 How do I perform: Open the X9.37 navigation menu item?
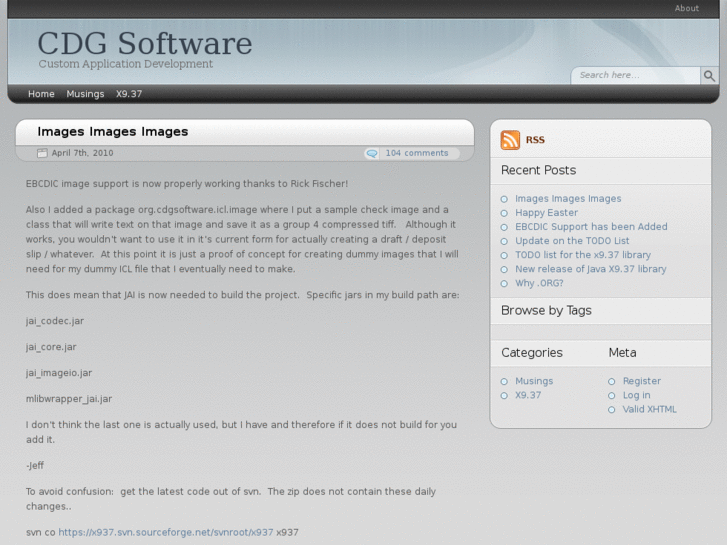(x=129, y=94)
